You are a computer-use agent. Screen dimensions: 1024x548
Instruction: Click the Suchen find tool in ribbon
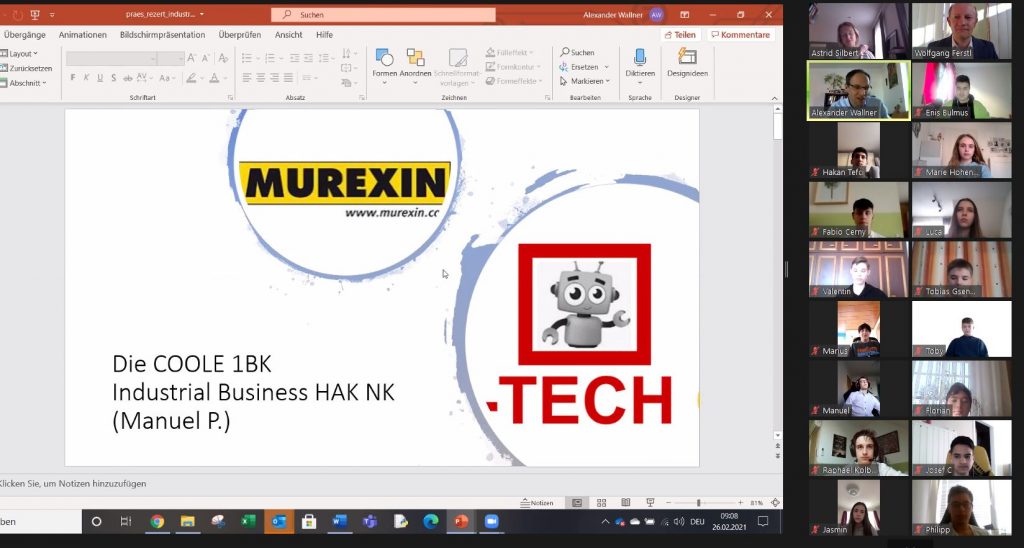pyautogui.click(x=577, y=52)
